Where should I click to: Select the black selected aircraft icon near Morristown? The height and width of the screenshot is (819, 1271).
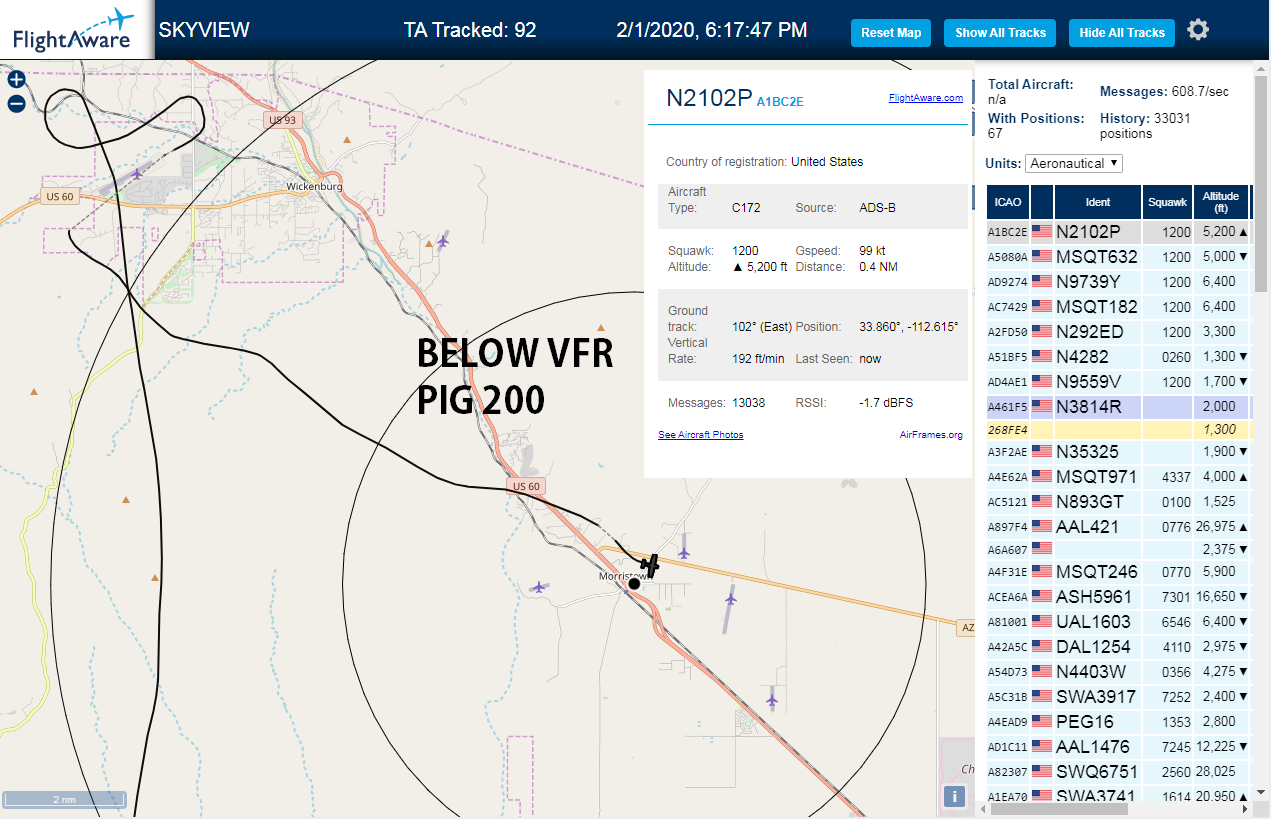coord(650,565)
